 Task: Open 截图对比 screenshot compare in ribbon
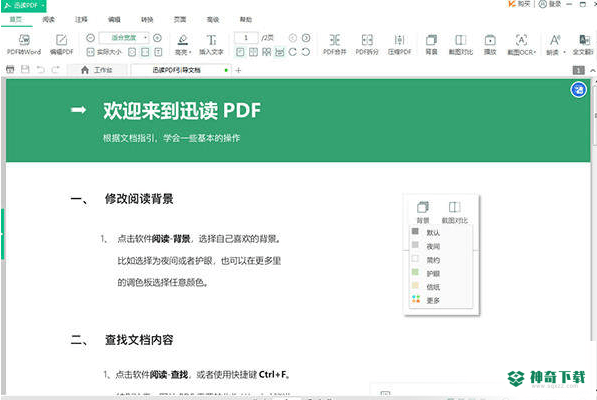point(461,45)
